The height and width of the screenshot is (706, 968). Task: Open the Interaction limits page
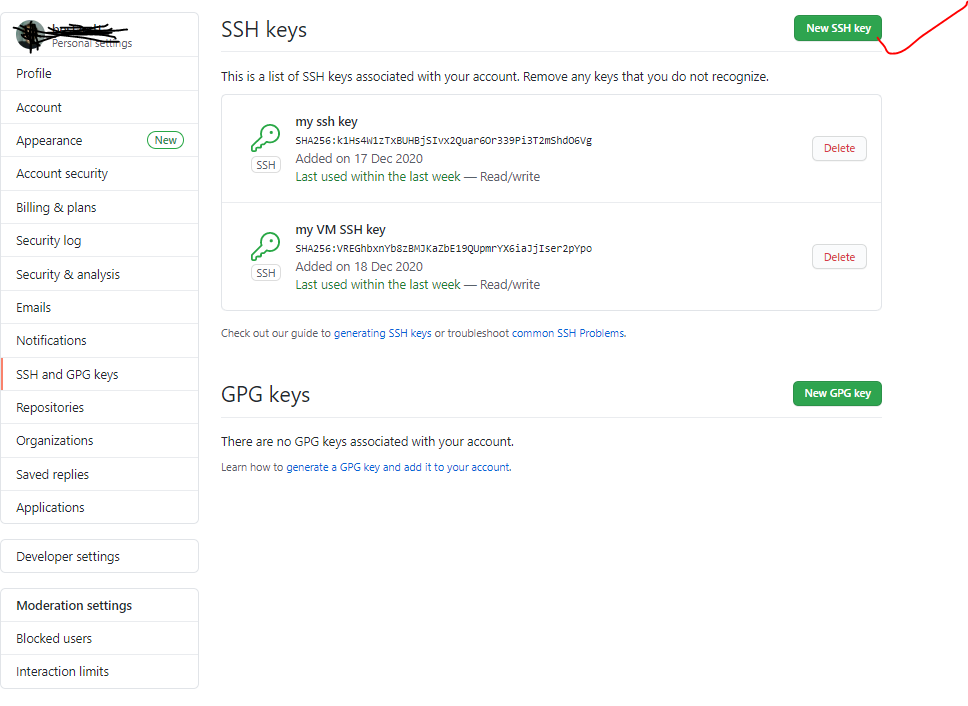coord(60,671)
